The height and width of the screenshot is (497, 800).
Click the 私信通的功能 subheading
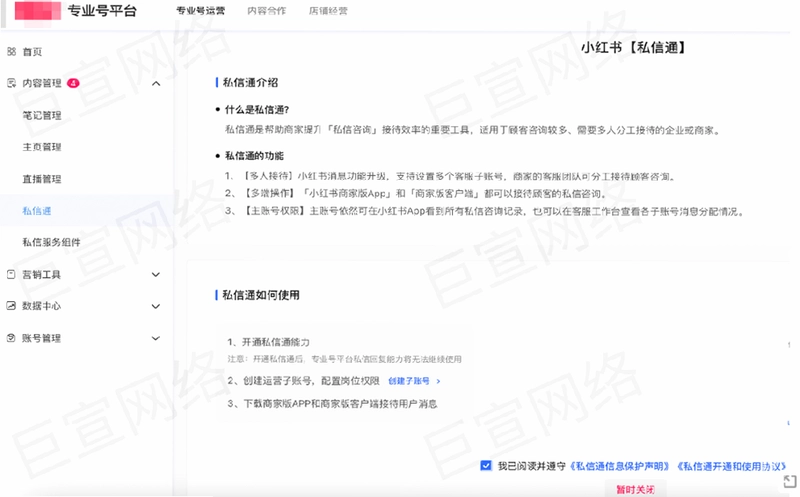point(254,156)
